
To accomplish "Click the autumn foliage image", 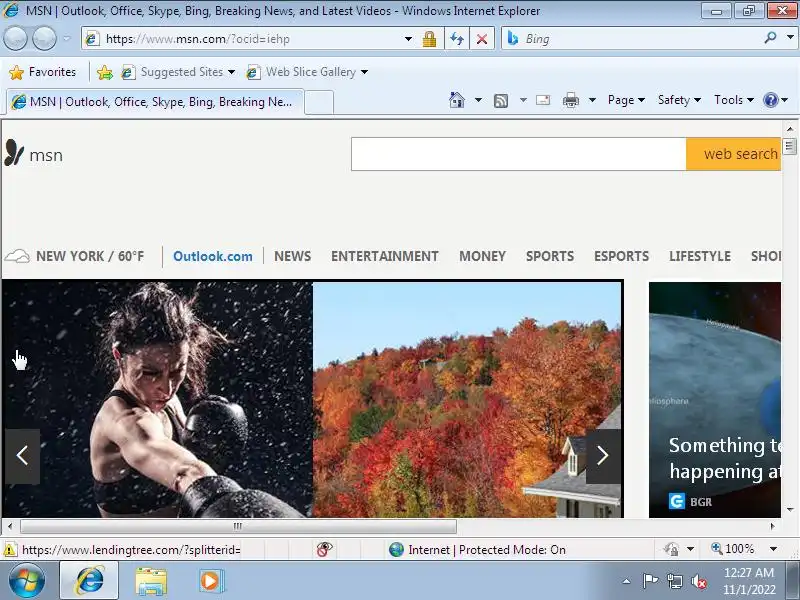I will [x=467, y=399].
